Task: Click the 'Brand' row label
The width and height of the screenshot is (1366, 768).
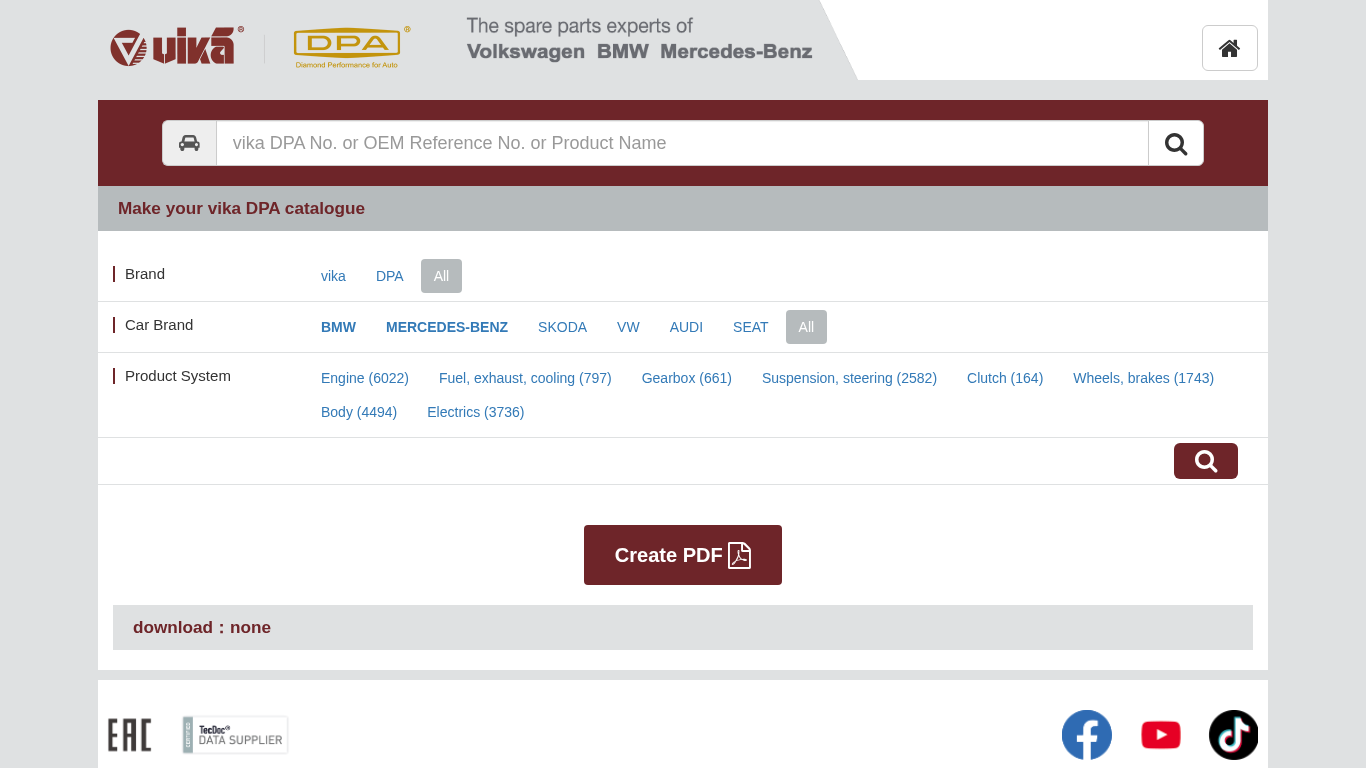Action: click(x=145, y=274)
